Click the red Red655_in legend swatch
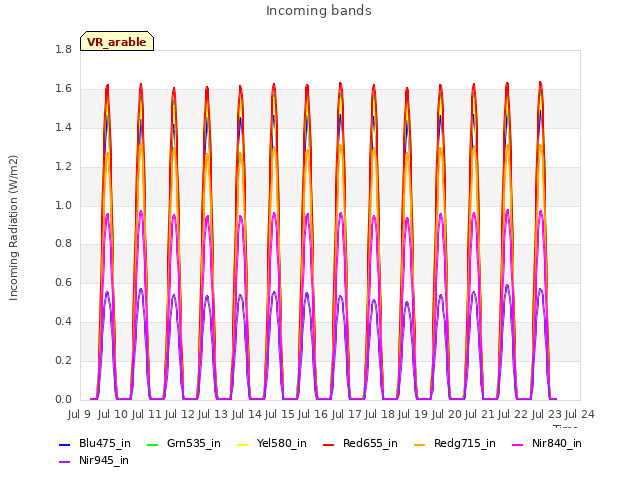Image resolution: width=640 pixels, height=480 pixels. coord(329,444)
